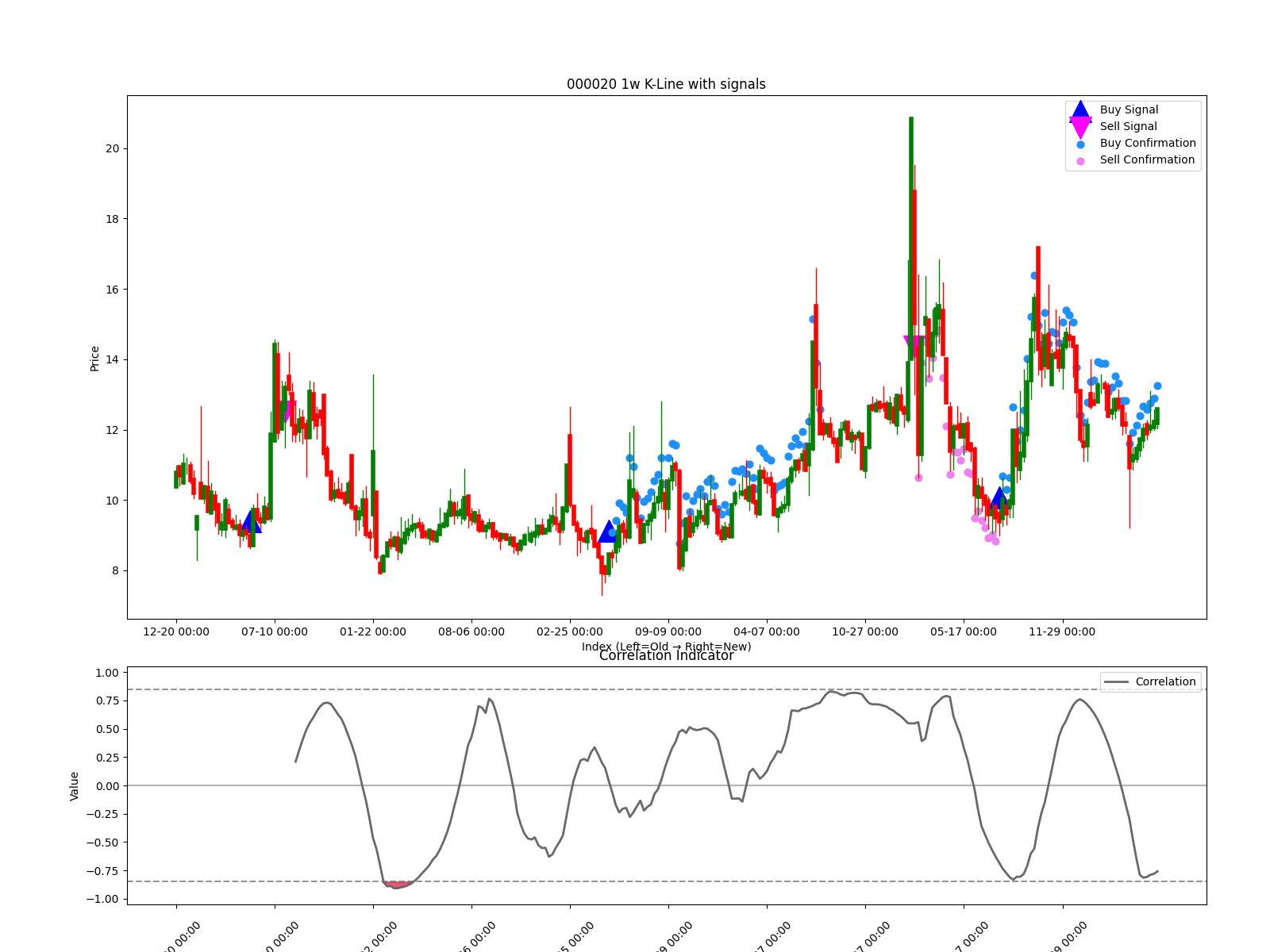Screen dimensions: 1270x952
Task: Click the 'Index (Left=Old → Right=New)' axis label
Action: point(666,647)
